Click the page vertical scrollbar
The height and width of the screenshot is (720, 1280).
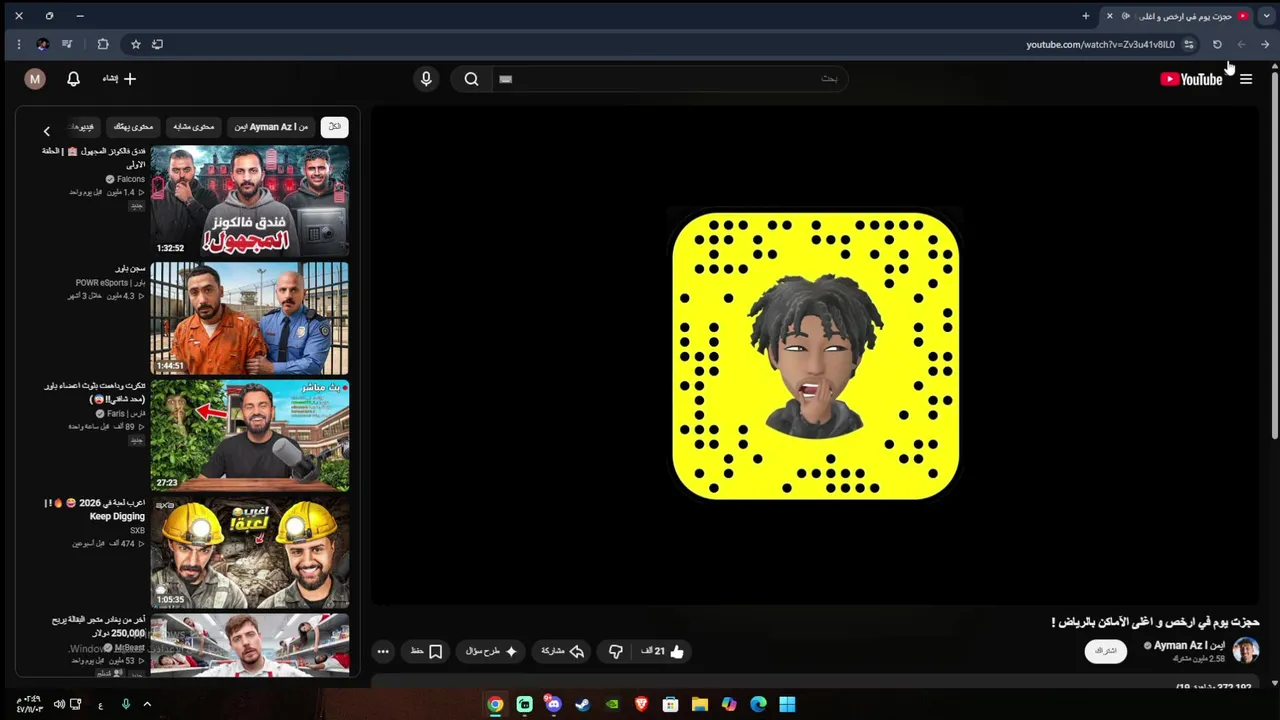pyautogui.click(x=1274, y=255)
